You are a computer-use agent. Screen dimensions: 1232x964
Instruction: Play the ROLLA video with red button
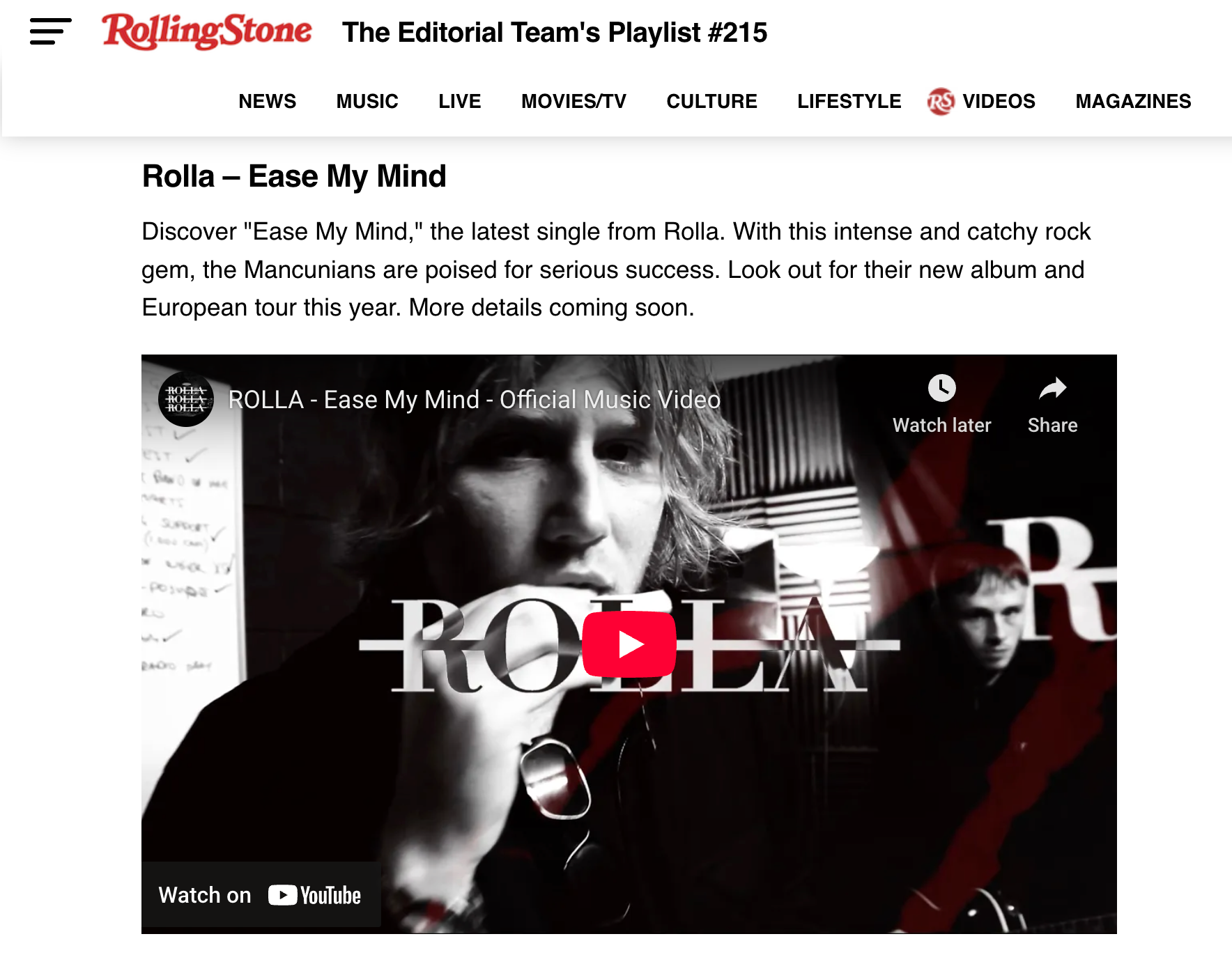tap(629, 644)
